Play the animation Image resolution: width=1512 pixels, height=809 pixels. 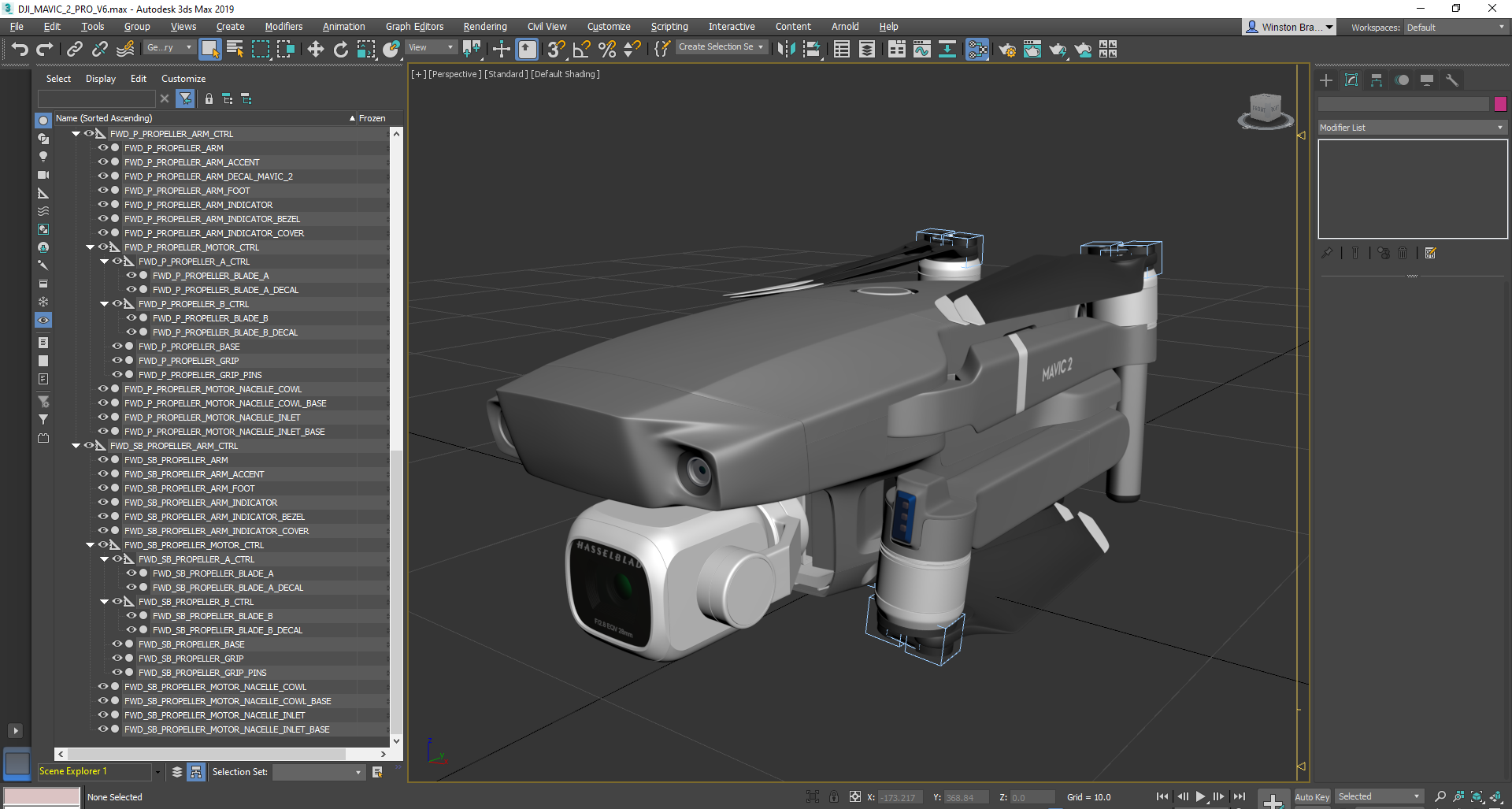click(1201, 796)
